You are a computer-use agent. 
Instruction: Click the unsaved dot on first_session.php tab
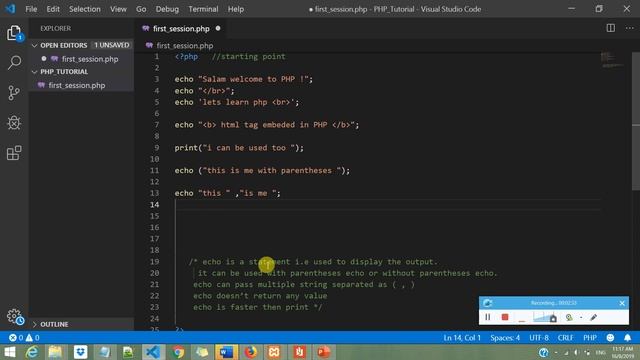pyautogui.click(x=218, y=28)
